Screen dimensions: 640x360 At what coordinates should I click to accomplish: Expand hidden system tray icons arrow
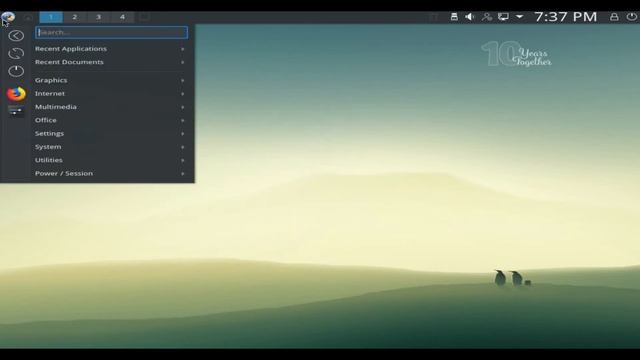point(519,17)
